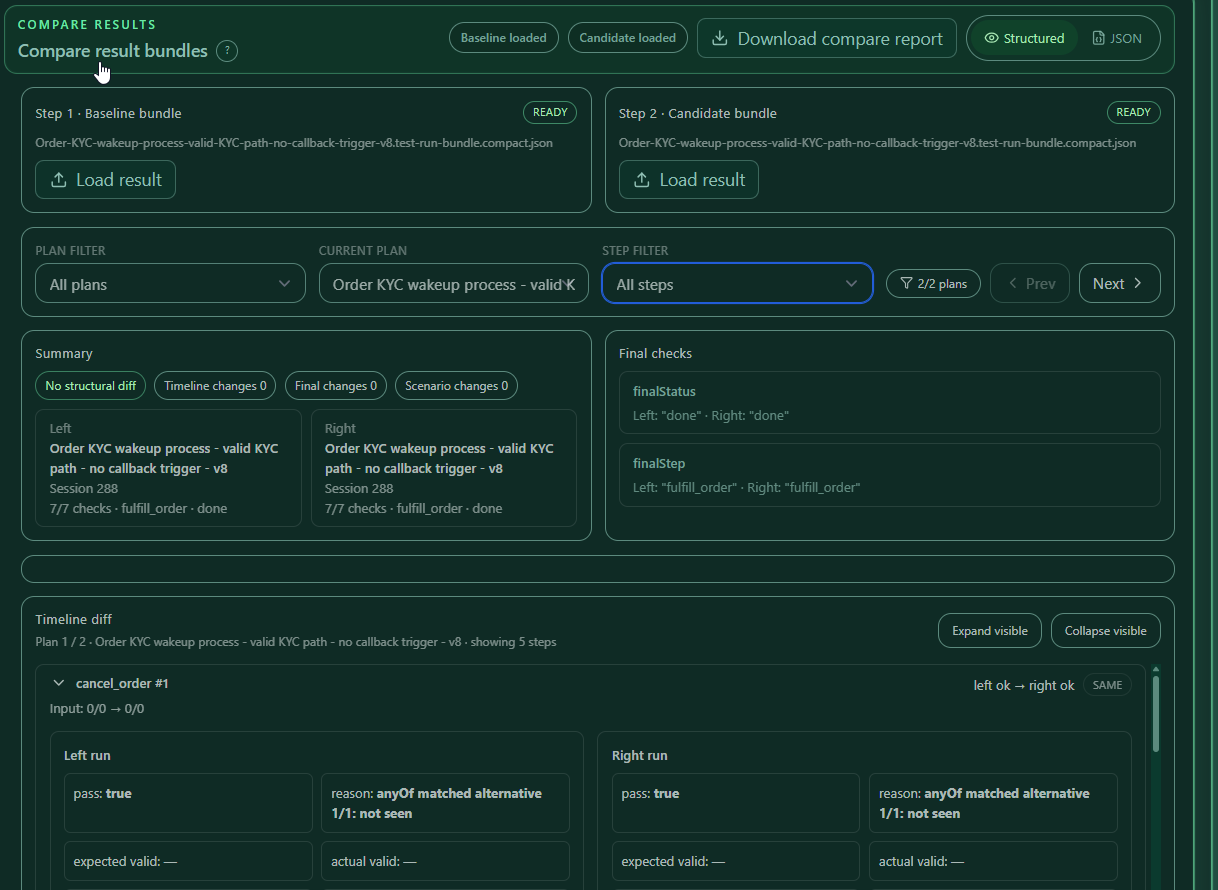Image resolution: width=1218 pixels, height=890 pixels.
Task: Click 'left ok → right ok' status text
Action: coord(1024,685)
